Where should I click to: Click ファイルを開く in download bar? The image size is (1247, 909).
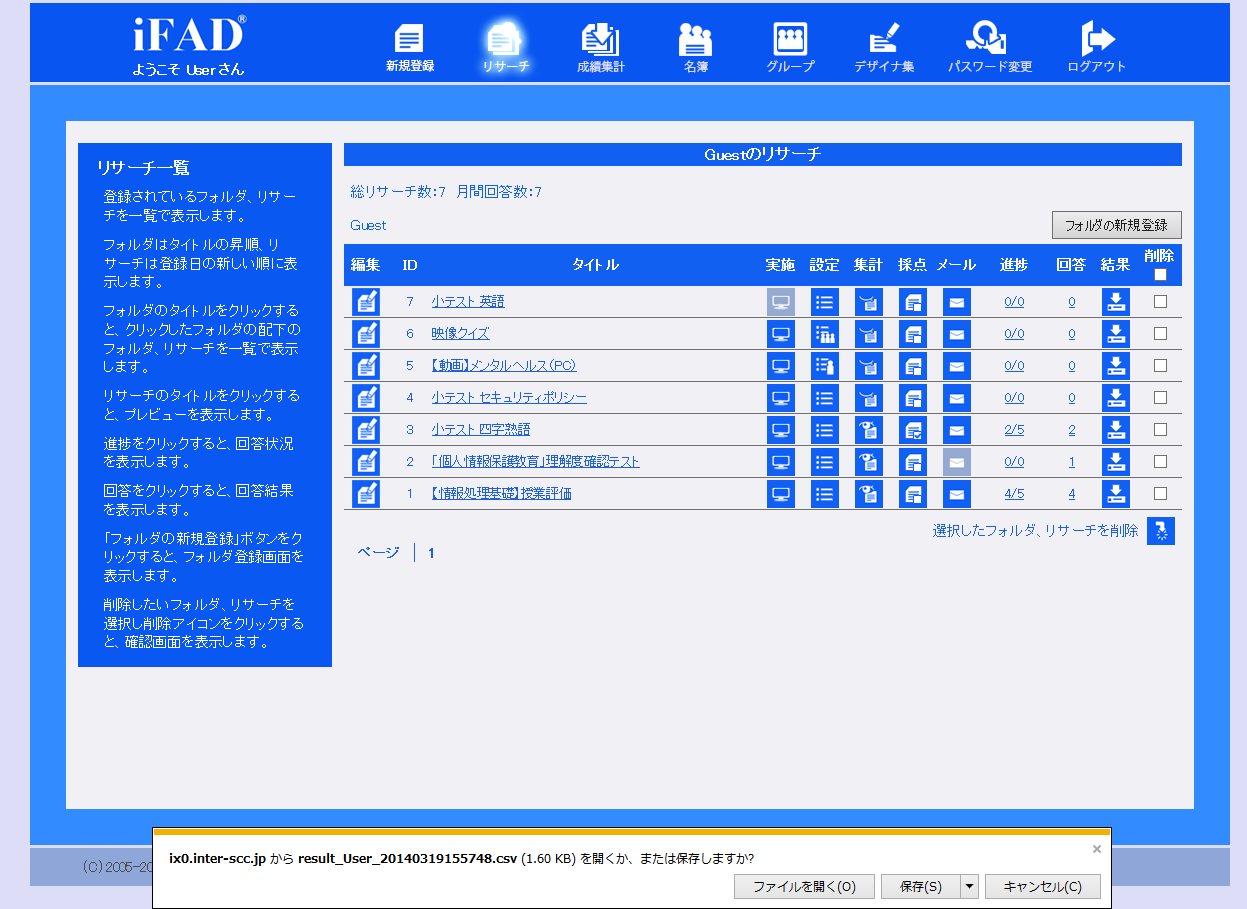tap(804, 887)
